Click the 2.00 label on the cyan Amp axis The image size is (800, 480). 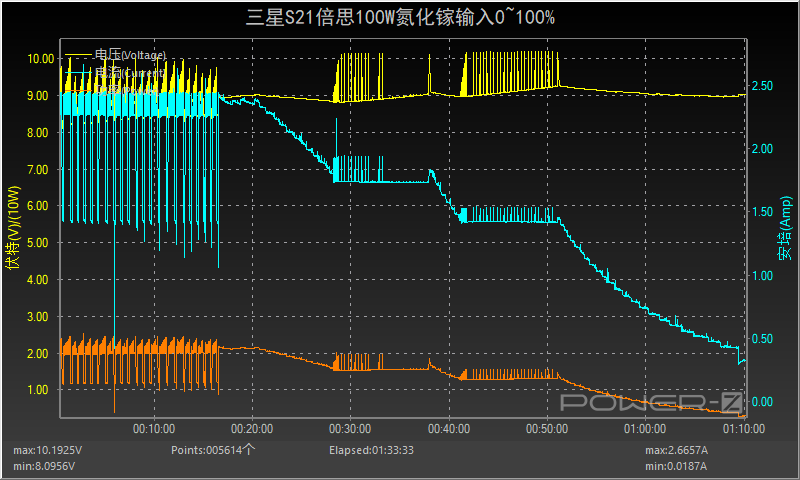click(762, 148)
